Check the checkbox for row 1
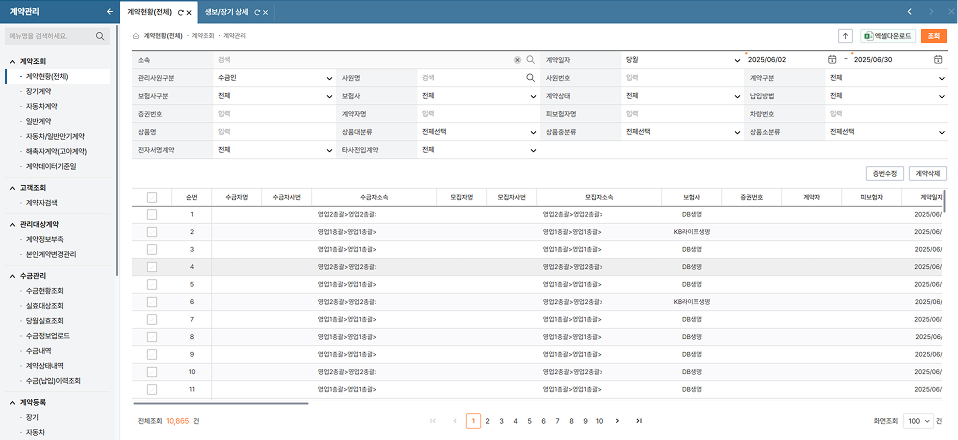Viewport: 958px width, 440px height. [152, 214]
